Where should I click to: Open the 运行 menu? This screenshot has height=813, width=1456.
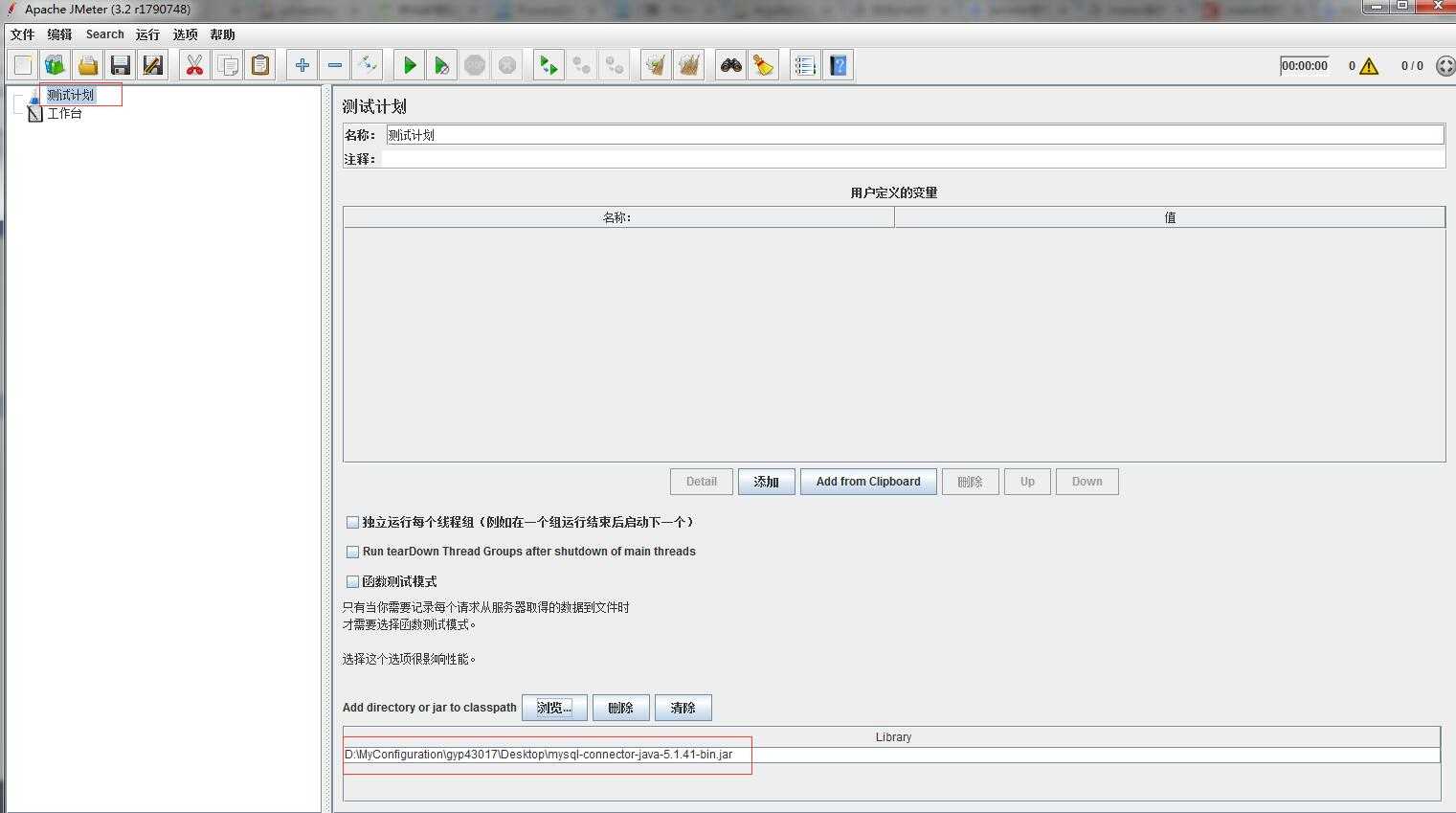point(147,34)
